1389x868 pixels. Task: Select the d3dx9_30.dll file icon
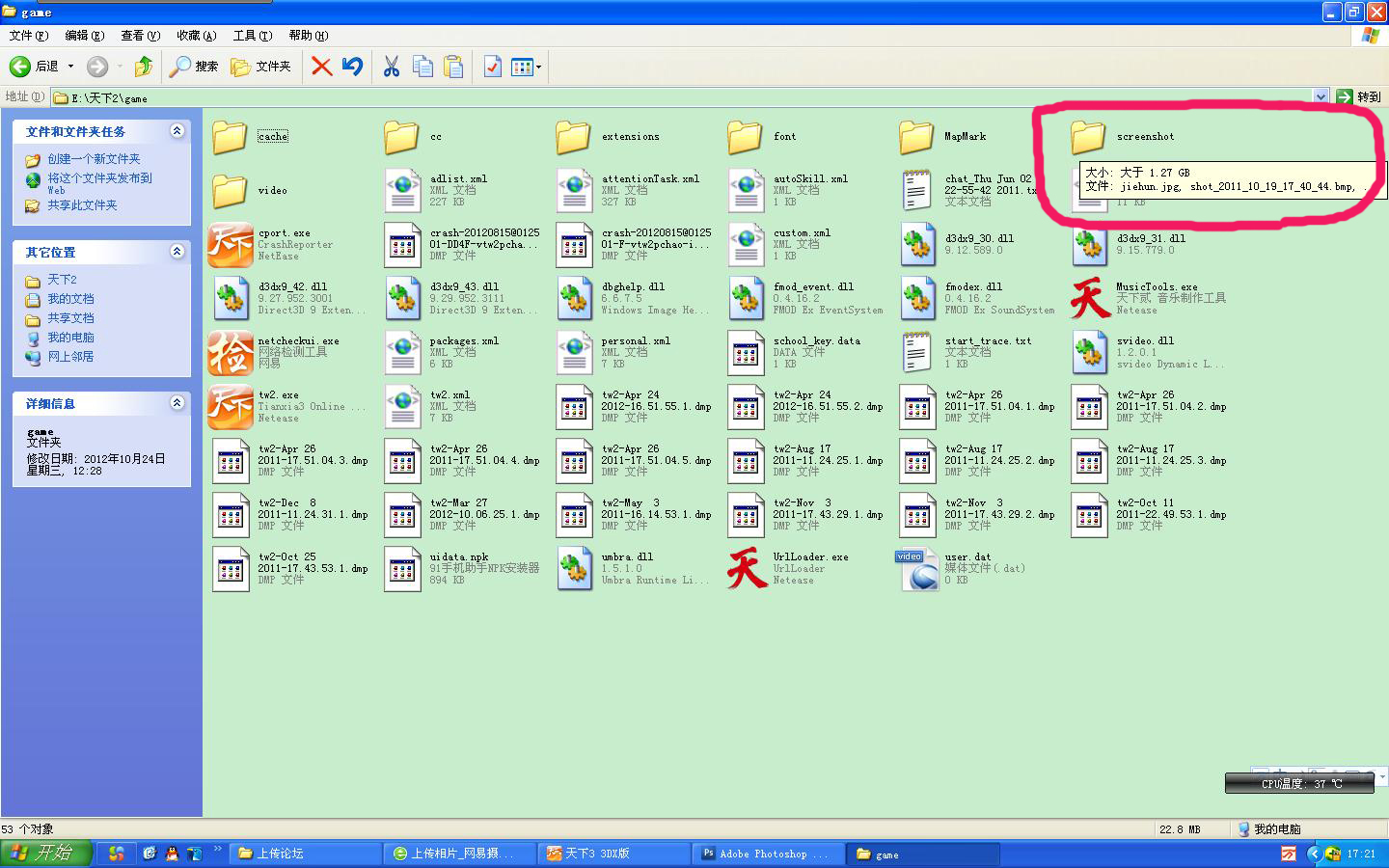pyautogui.click(x=917, y=245)
